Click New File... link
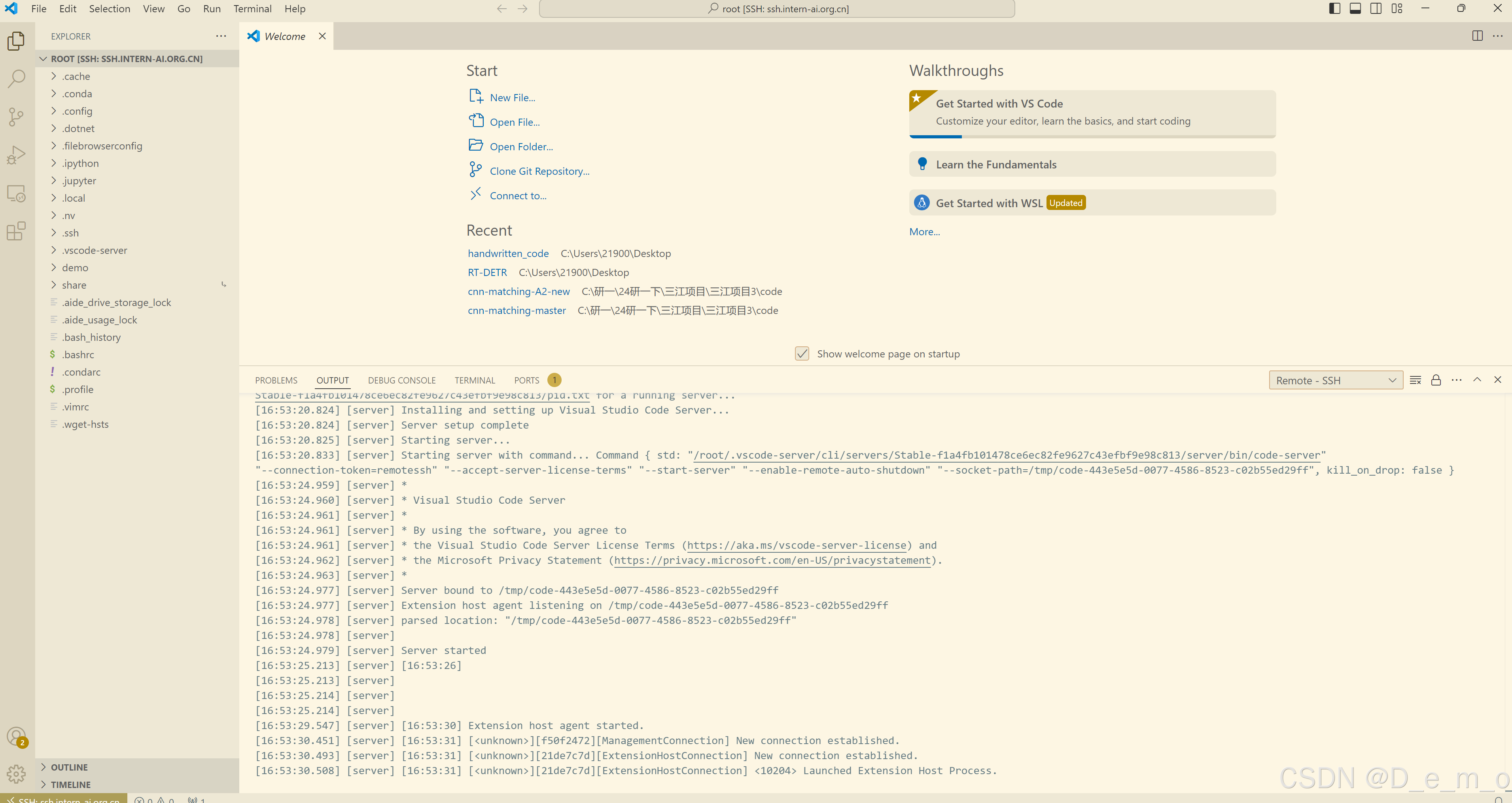1512x803 pixels. (513, 98)
